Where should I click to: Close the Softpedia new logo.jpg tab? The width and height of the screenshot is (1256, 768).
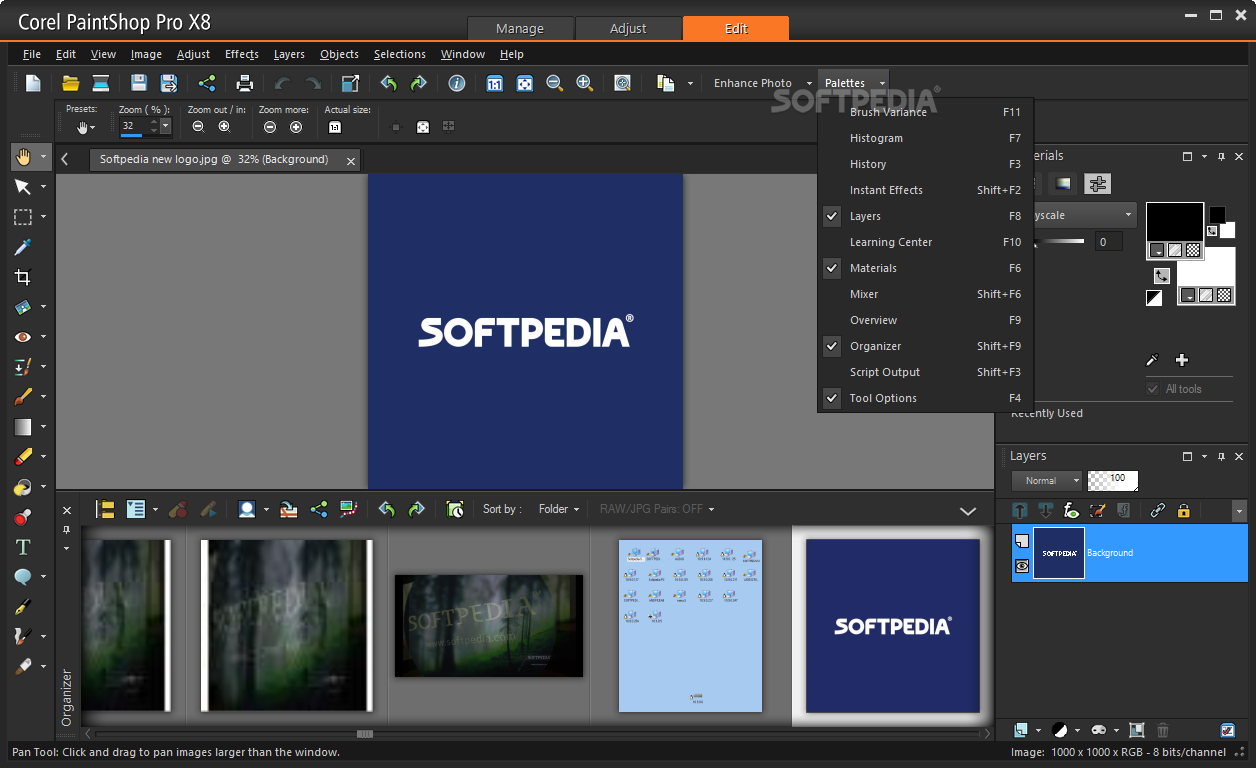click(351, 160)
